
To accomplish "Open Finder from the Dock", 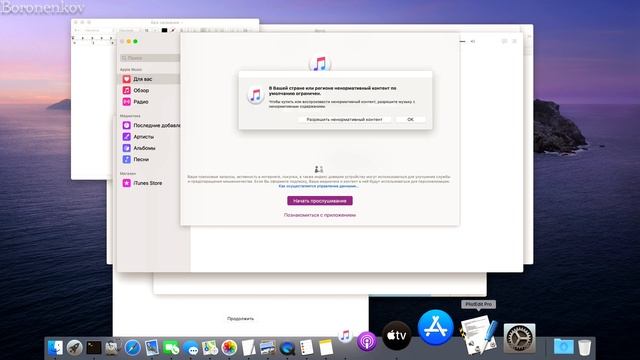I will (55, 348).
